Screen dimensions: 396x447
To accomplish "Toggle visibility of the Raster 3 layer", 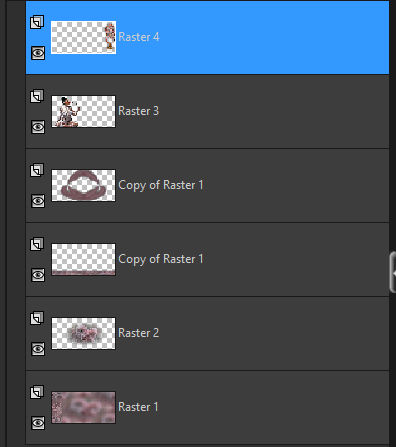I will (x=38, y=127).
